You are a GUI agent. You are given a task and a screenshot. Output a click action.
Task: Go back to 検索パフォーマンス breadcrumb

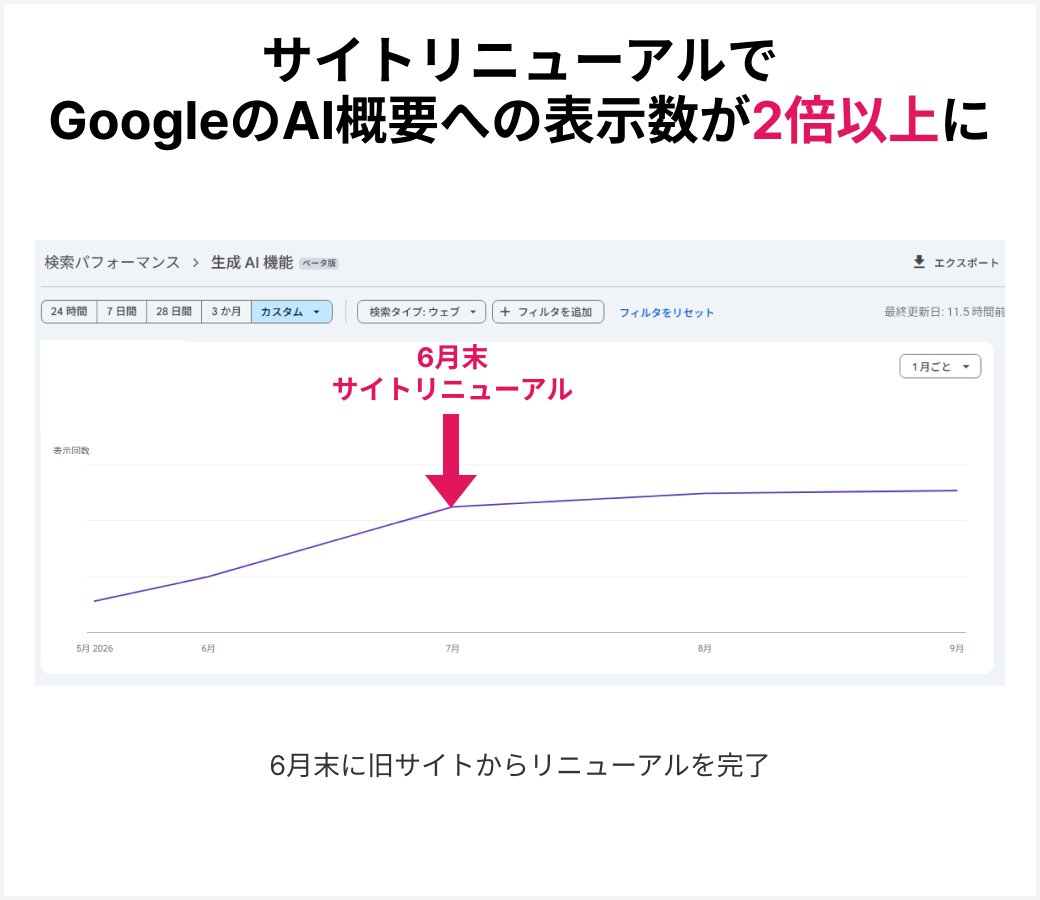point(112,263)
